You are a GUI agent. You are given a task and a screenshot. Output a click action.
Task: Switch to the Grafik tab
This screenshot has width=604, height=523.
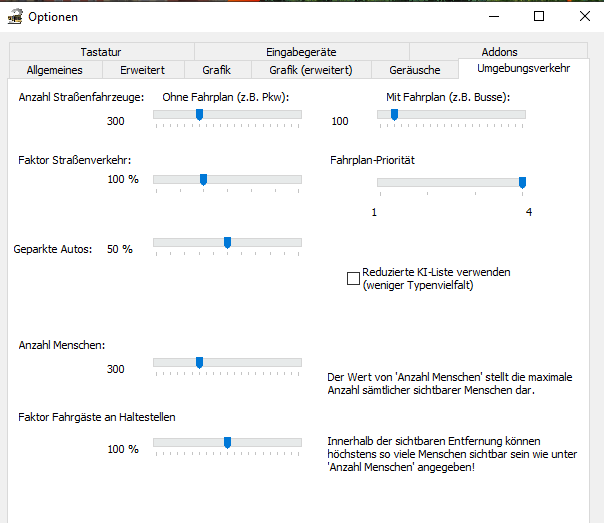[x=216, y=70]
